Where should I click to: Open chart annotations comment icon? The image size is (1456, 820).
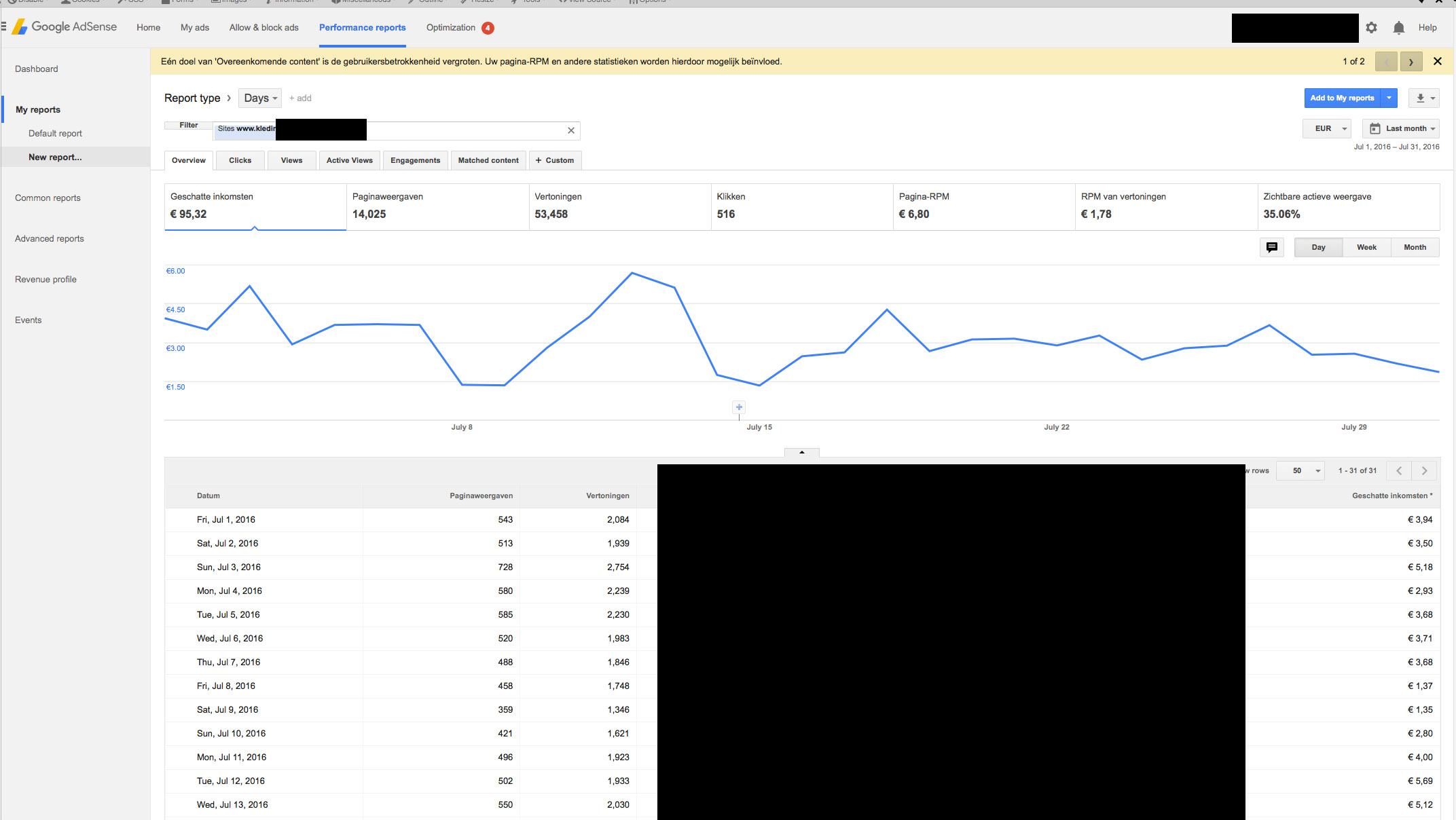click(1271, 247)
